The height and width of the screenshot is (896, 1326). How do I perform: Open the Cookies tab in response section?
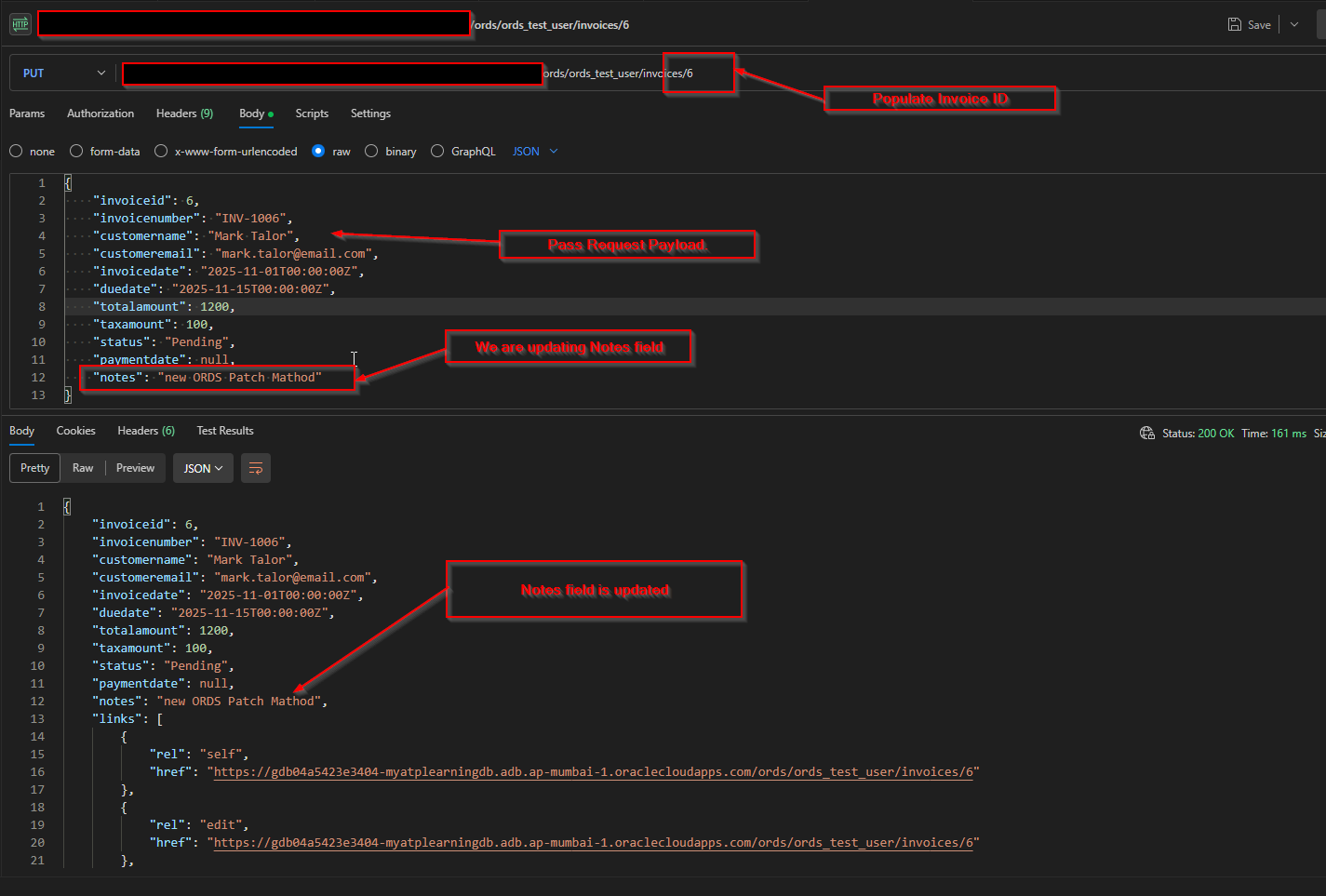point(75,430)
